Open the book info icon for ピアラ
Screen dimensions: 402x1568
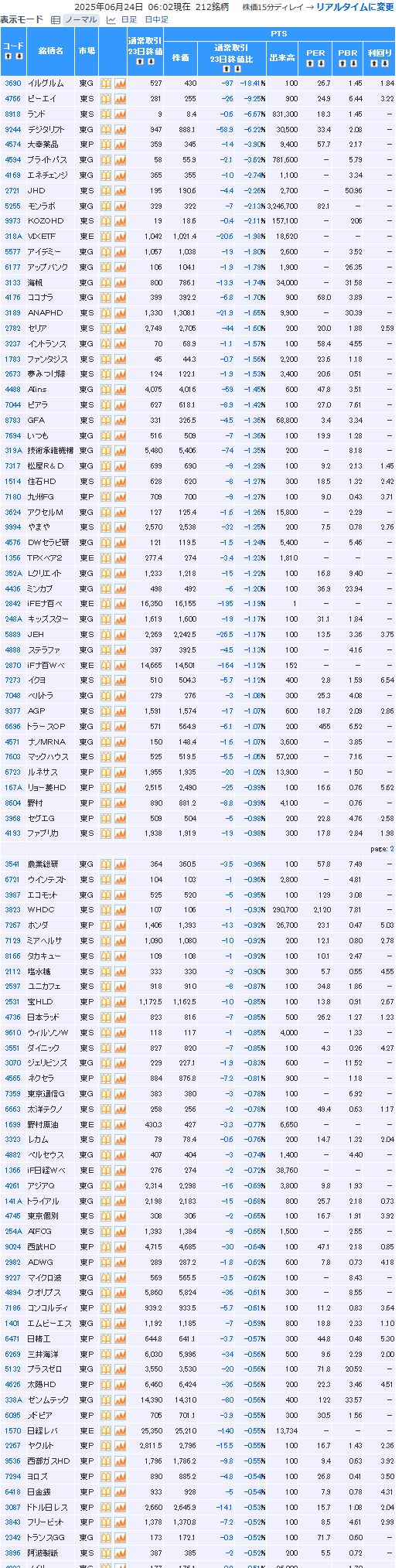coord(107,405)
